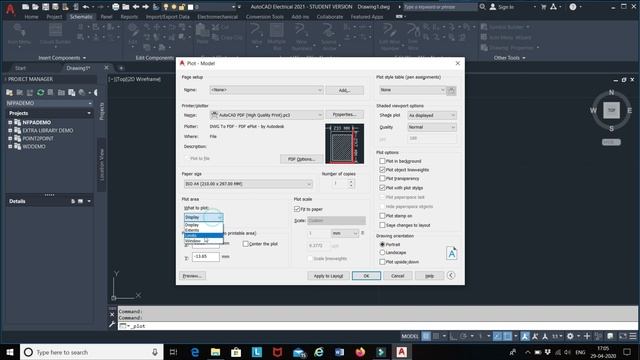This screenshot has height=360, width=640.
Task: Open the Quality dropdown
Action: tap(431, 127)
